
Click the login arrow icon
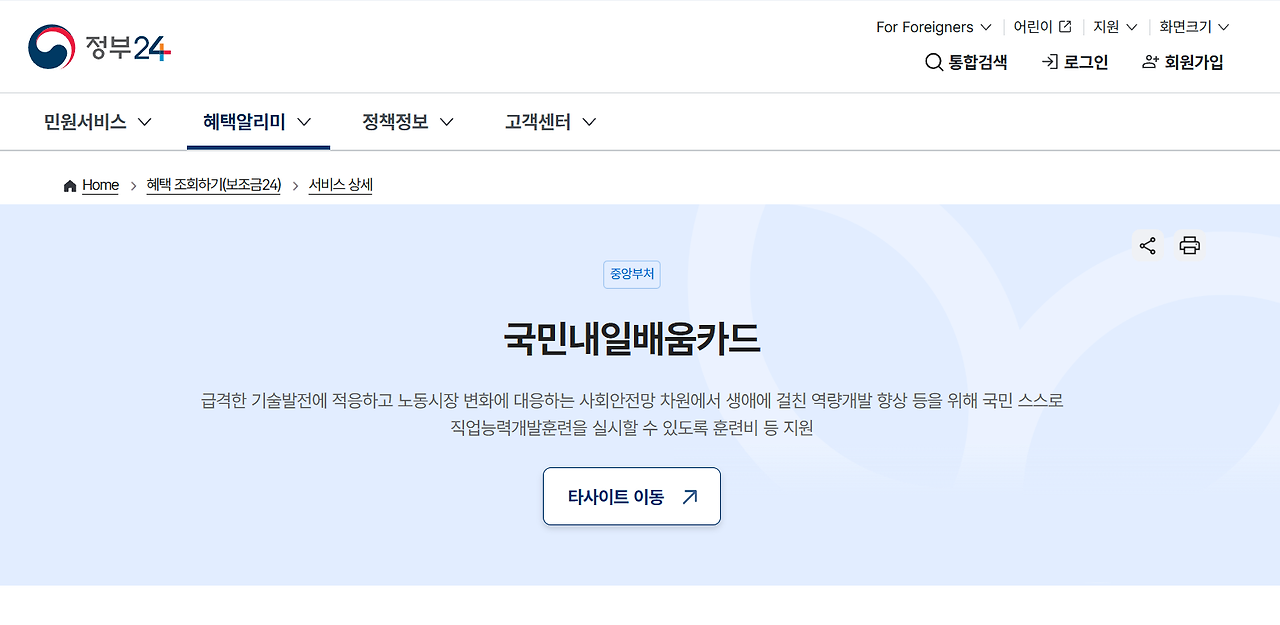pos(1049,62)
